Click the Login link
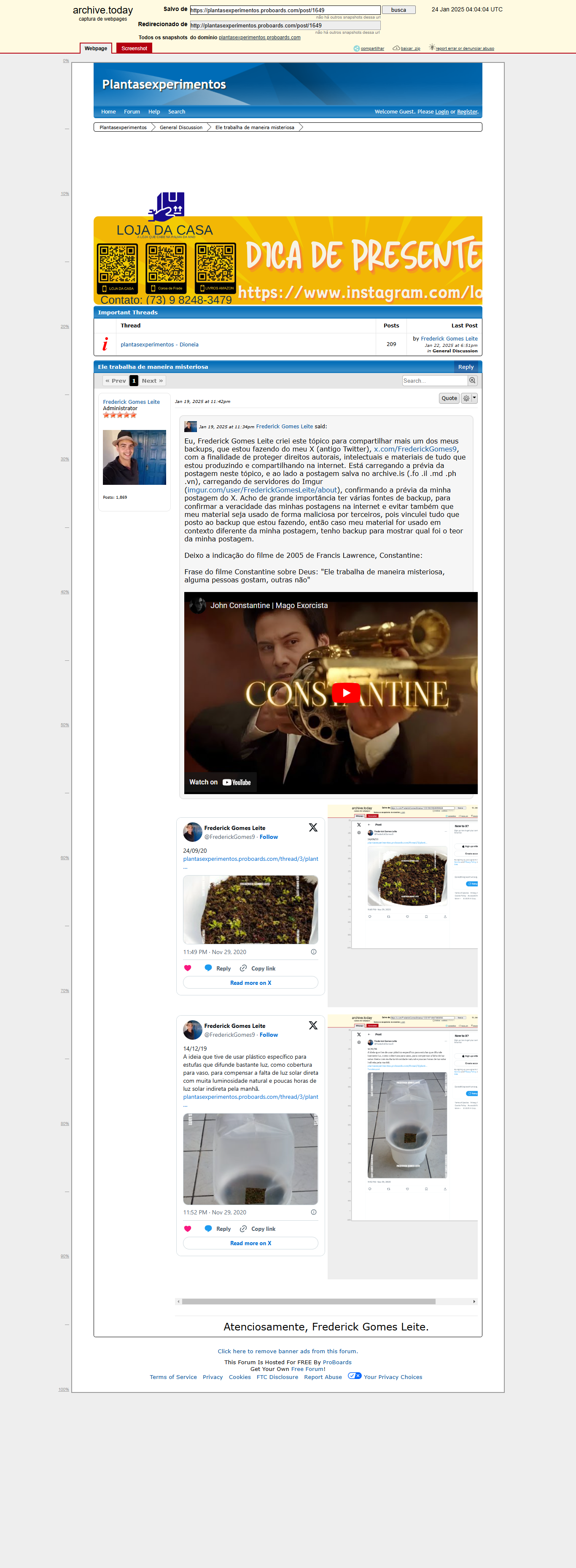This screenshot has width=576, height=1568. [441, 111]
